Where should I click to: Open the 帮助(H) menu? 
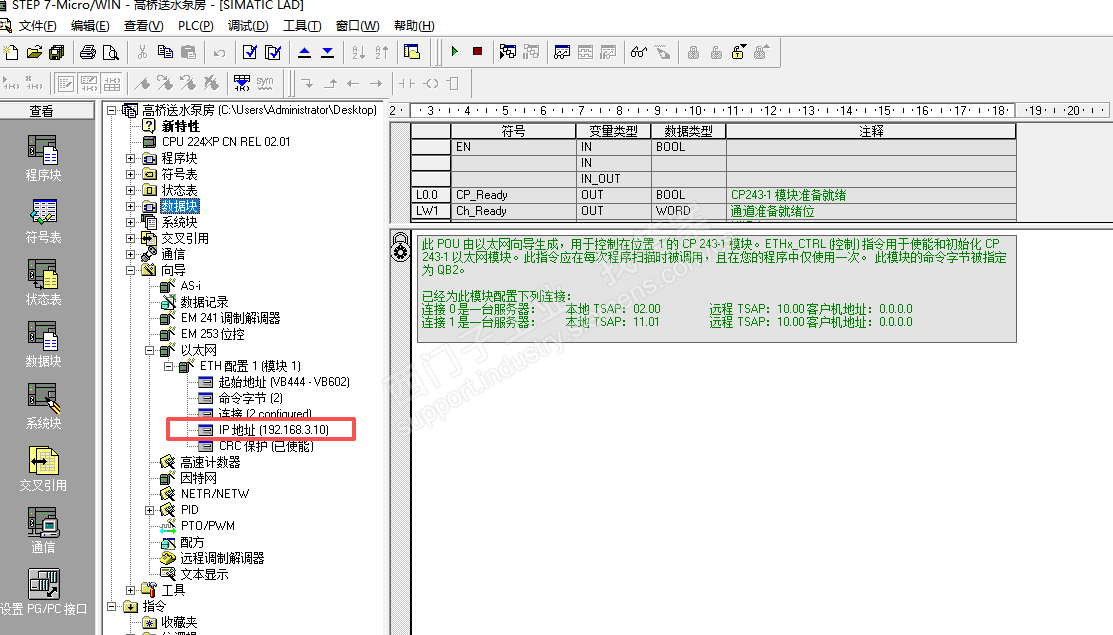click(x=414, y=26)
